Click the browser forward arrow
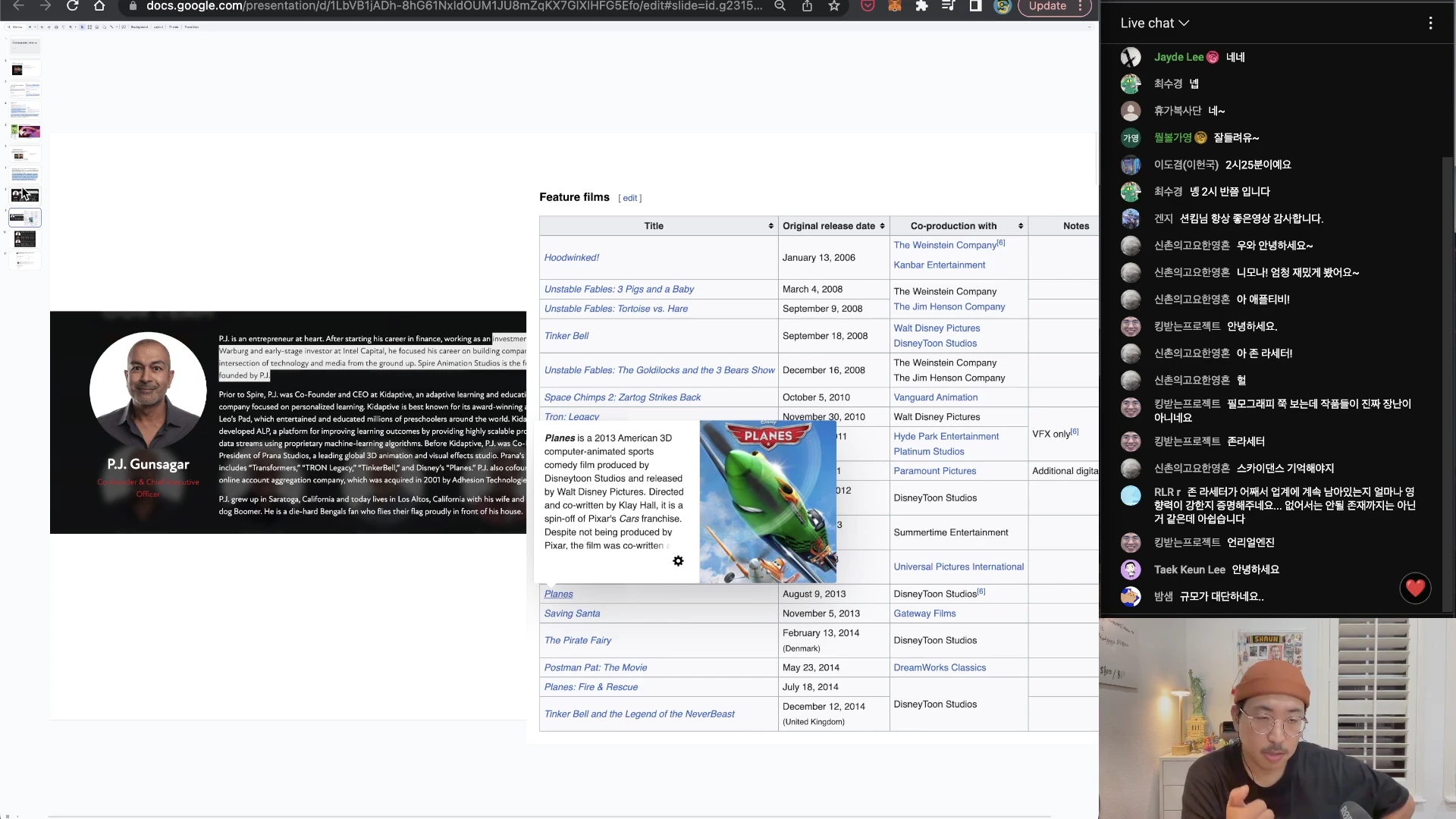Screen dimensions: 1456x819 tap(45, 6)
